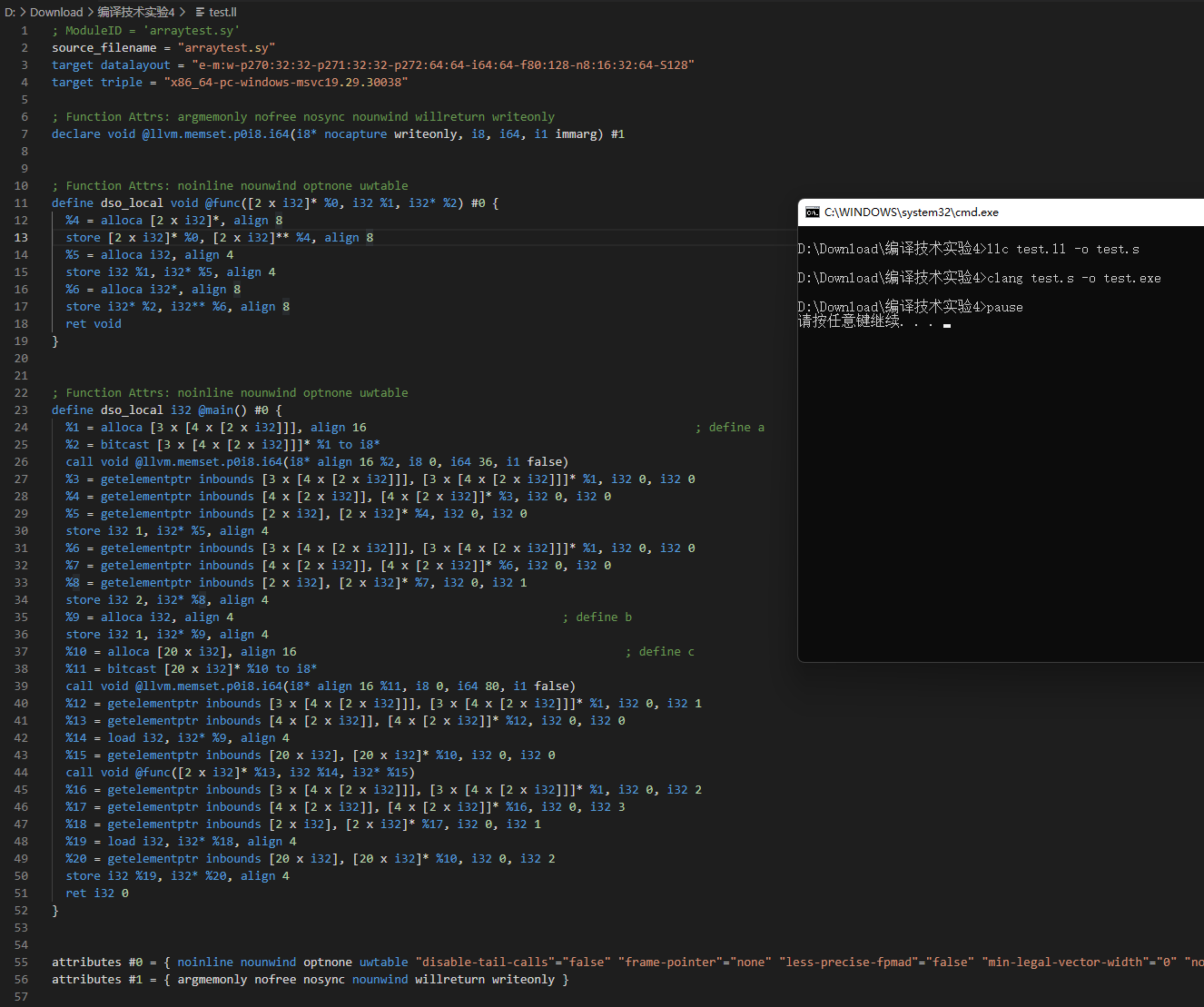Click the argmemonly Function Attrs comment on line 6
This screenshot has height=1007, width=1204.
coord(303,116)
